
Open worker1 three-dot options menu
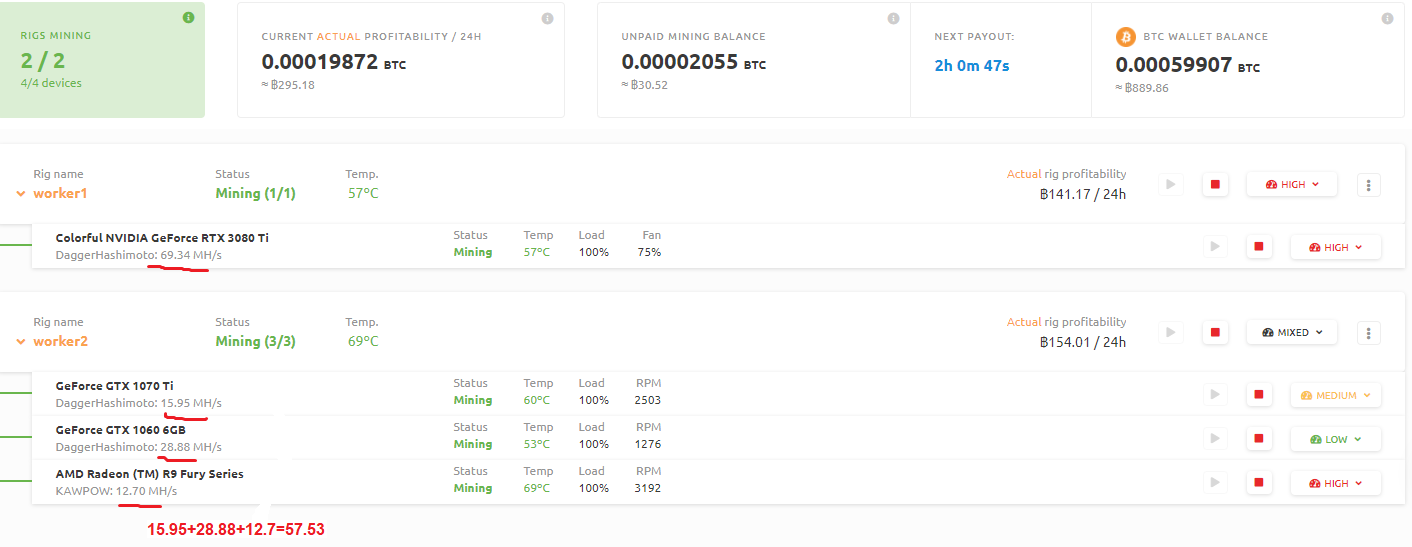[1370, 184]
